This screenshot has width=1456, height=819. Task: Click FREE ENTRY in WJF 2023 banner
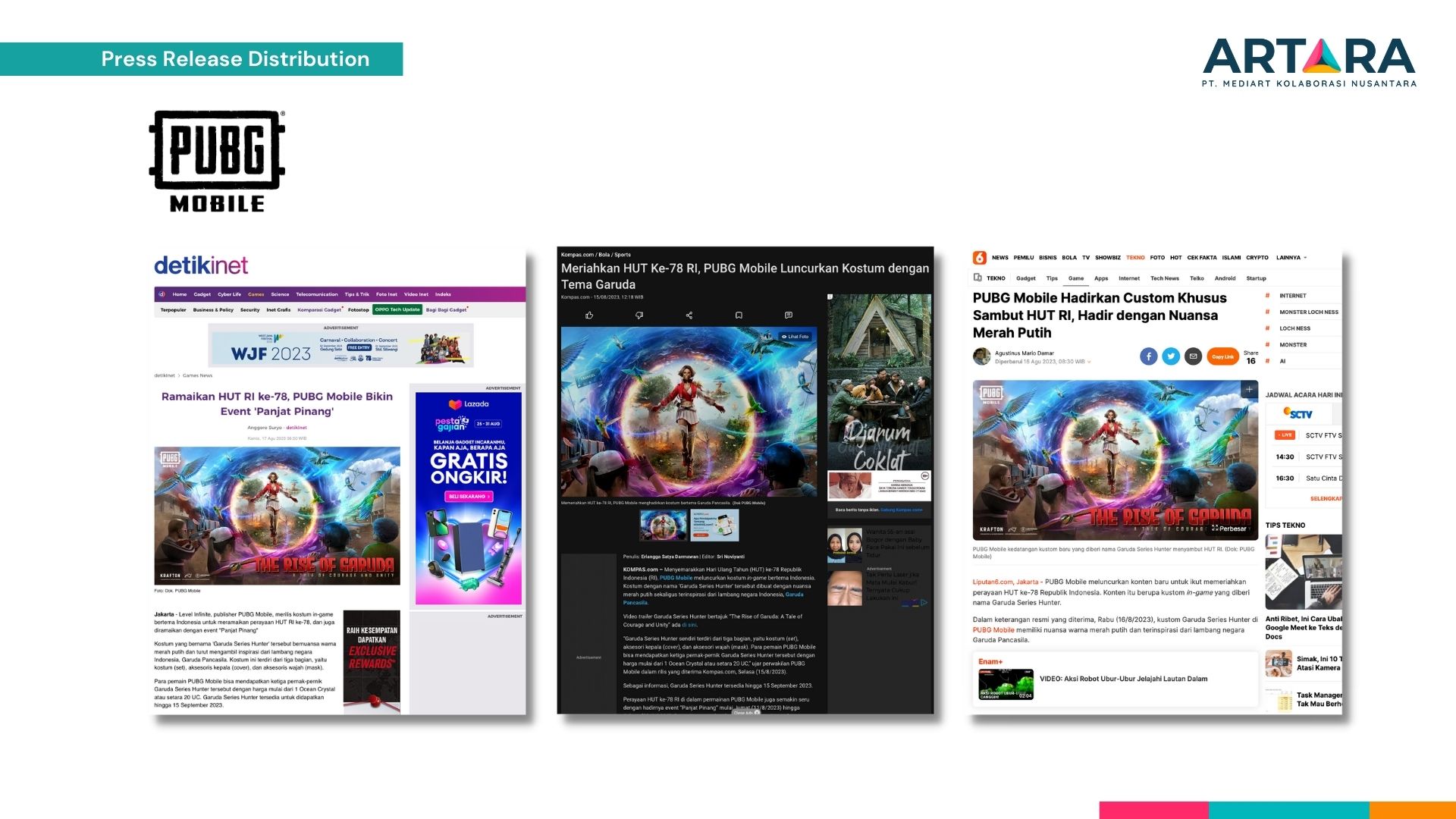[359, 347]
